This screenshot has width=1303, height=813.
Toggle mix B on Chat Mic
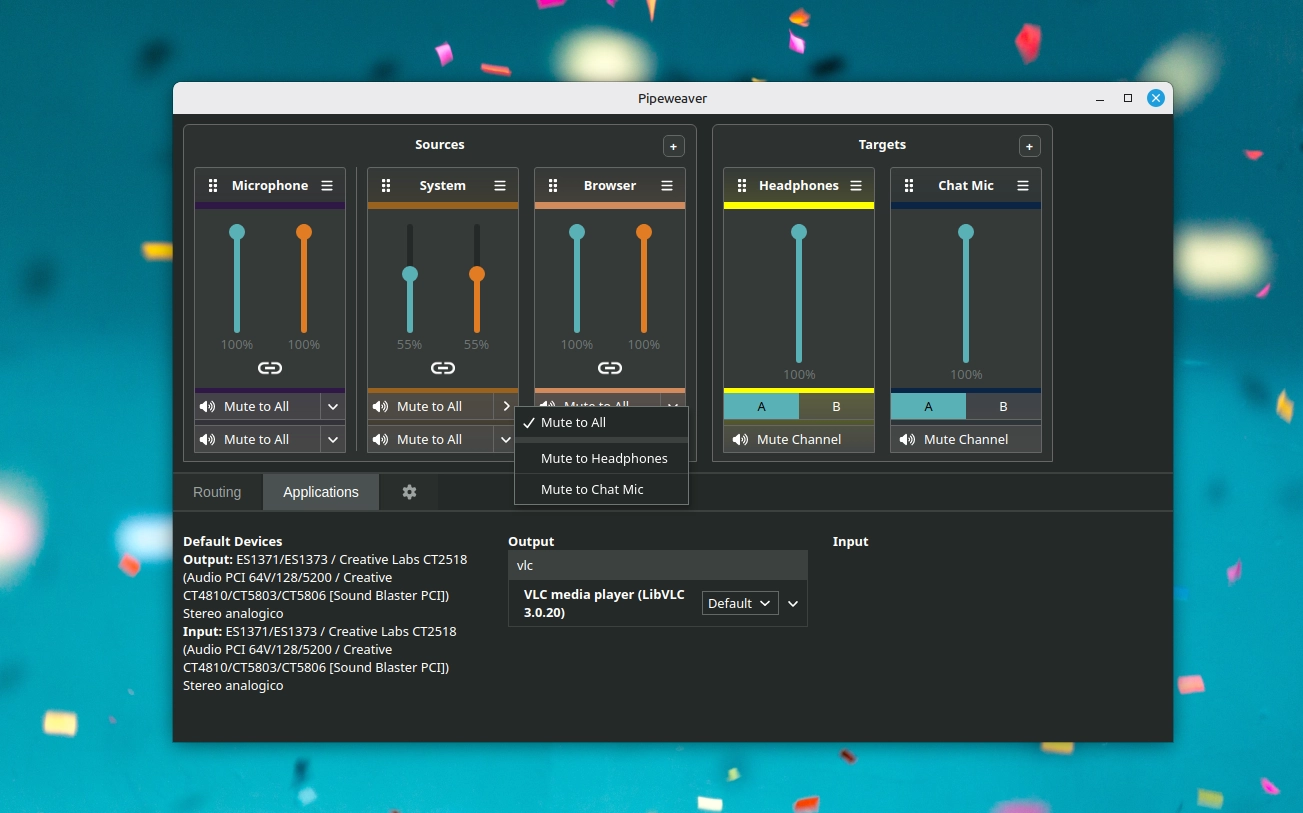(x=1003, y=406)
